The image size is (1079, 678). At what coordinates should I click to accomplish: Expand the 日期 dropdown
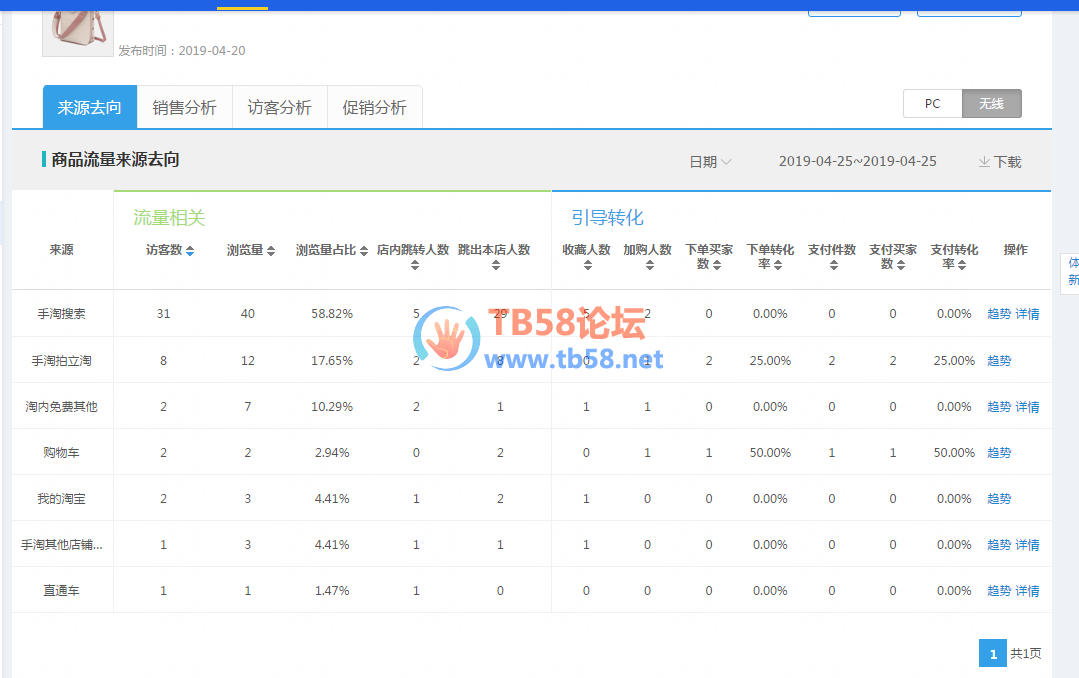pos(710,162)
